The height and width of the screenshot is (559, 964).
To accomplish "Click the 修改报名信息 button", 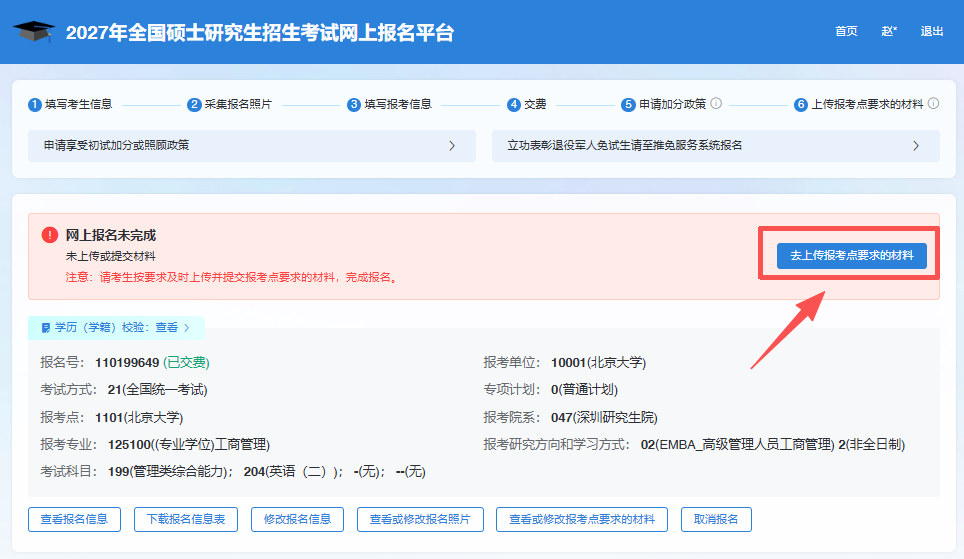I will tap(298, 519).
